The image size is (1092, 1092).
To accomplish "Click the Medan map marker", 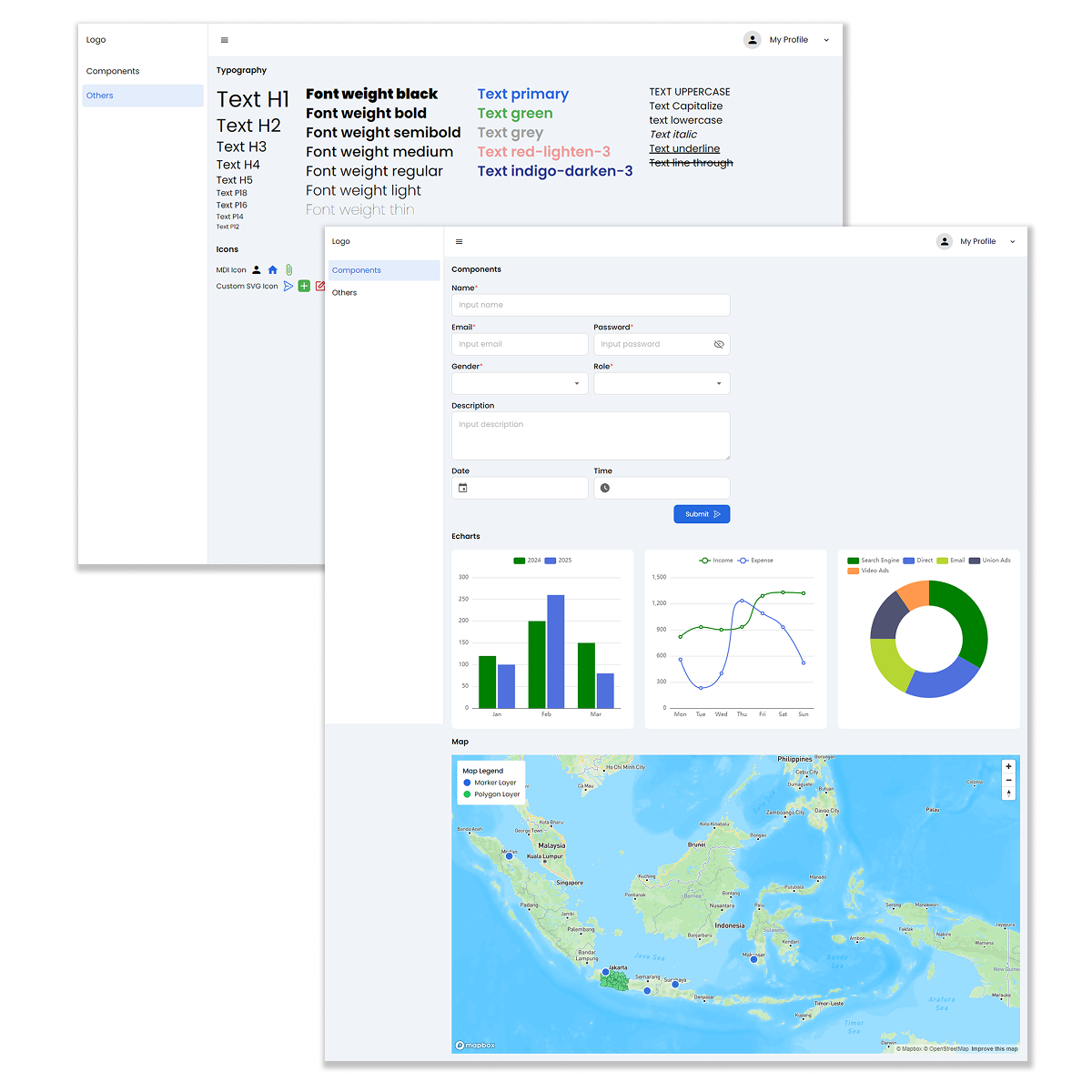I will point(510,856).
